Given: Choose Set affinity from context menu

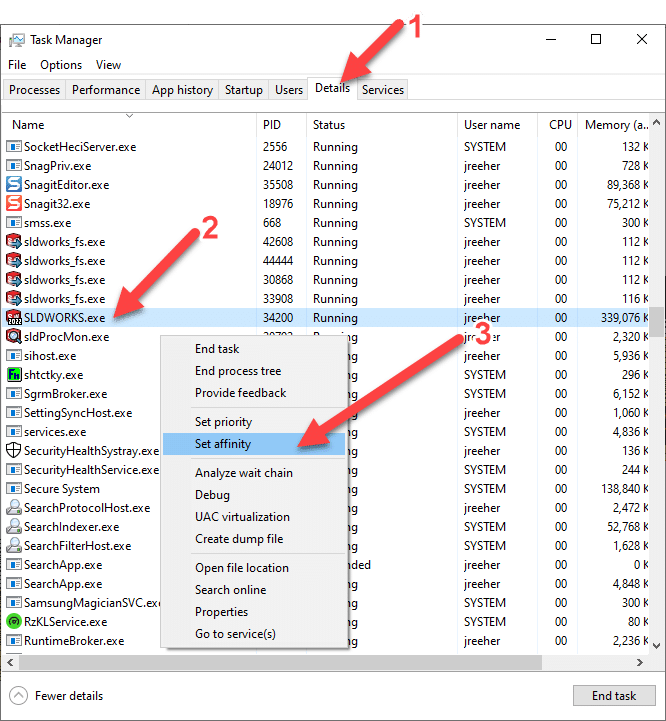Looking at the screenshot, I should click(254, 444).
